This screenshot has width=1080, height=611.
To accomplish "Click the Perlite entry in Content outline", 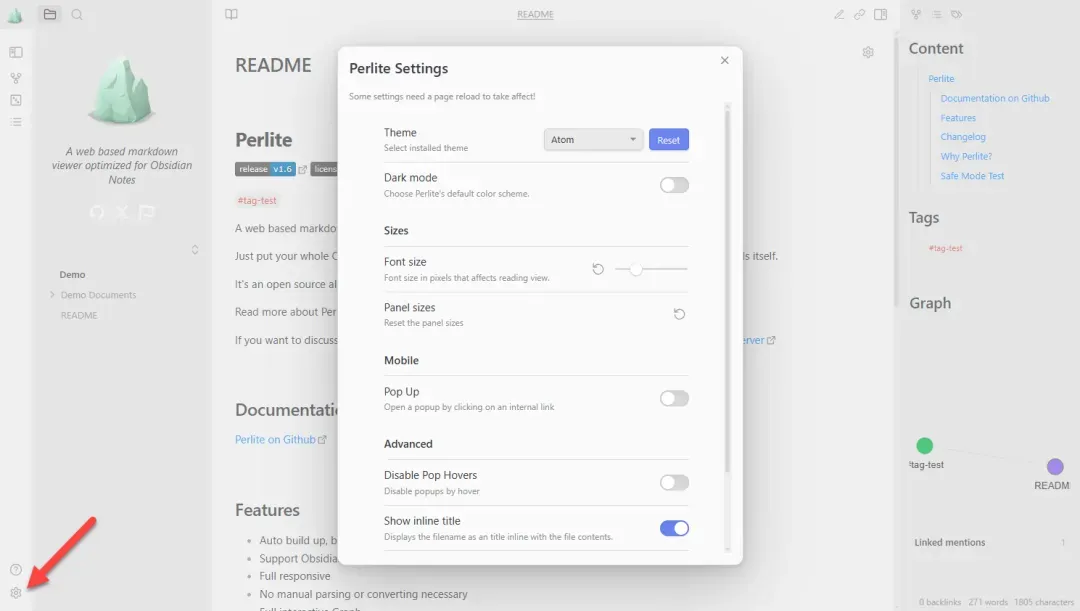I will pyautogui.click(x=941, y=79).
